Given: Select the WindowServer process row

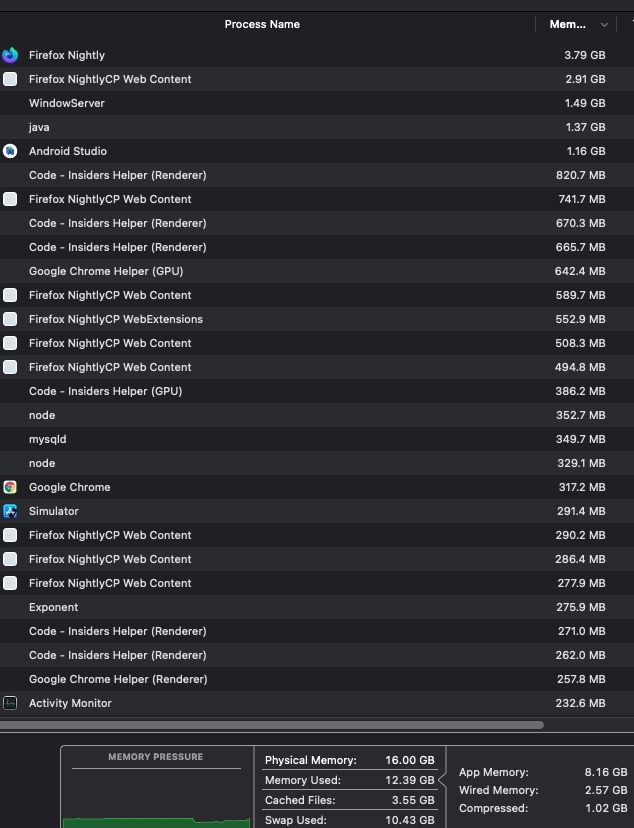Looking at the screenshot, I should 317,103.
